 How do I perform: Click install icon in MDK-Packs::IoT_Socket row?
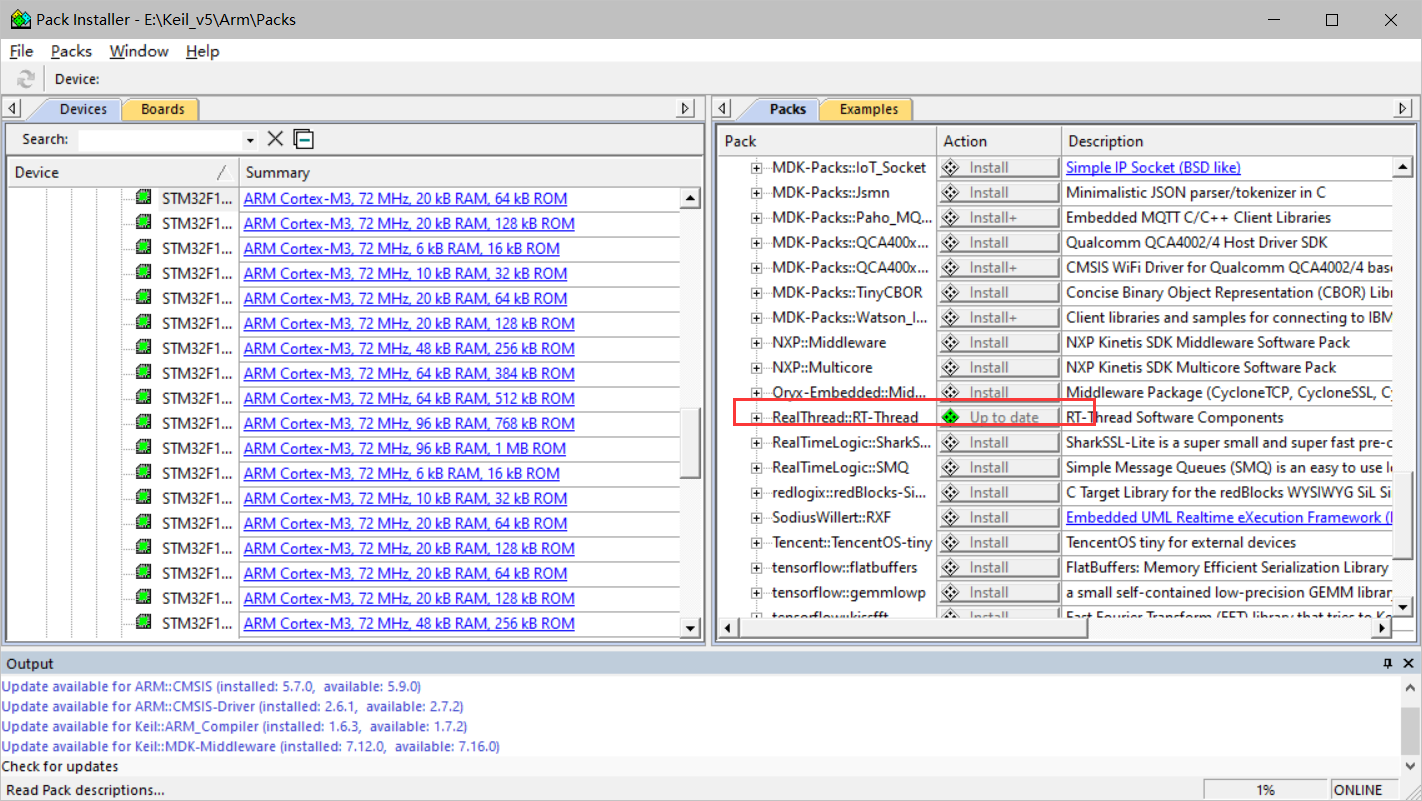point(951,167)
